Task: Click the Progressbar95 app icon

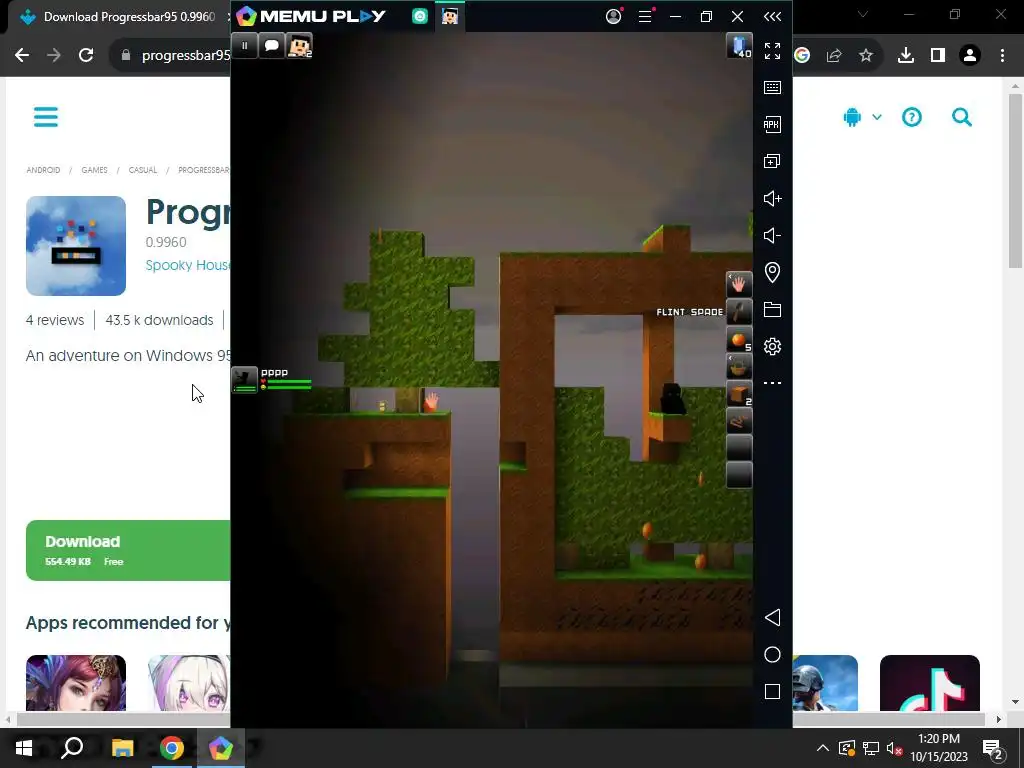Action: pos(76,246)
